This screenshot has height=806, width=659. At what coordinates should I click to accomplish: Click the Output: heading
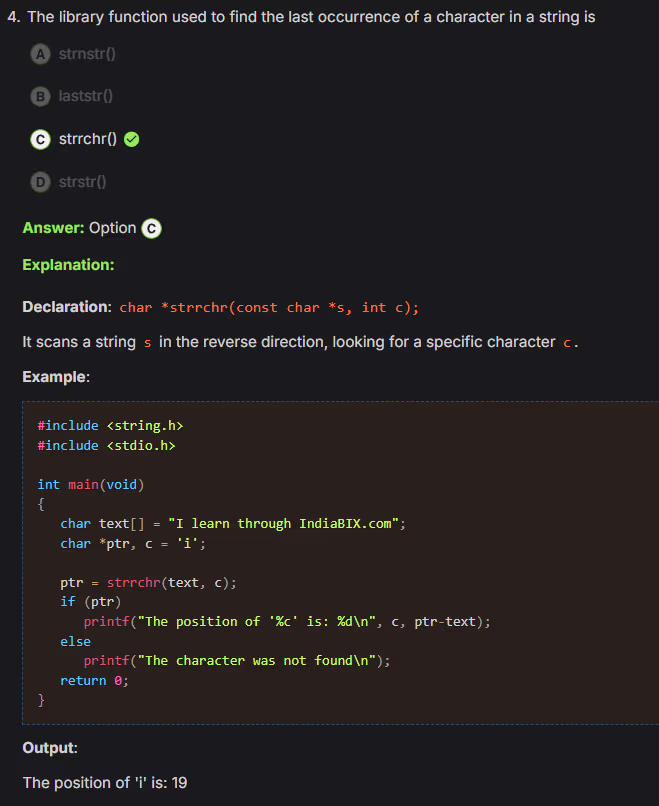tap(50, 748)
